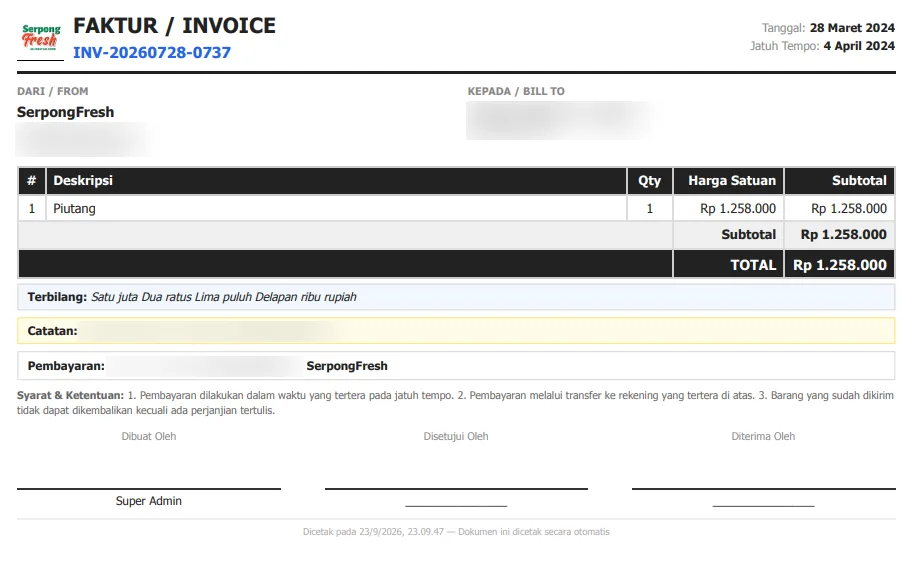Screen dimensions: 914x563
Task: Click the Syarat & Ketentuan heading
Action: tap(70, 395)
